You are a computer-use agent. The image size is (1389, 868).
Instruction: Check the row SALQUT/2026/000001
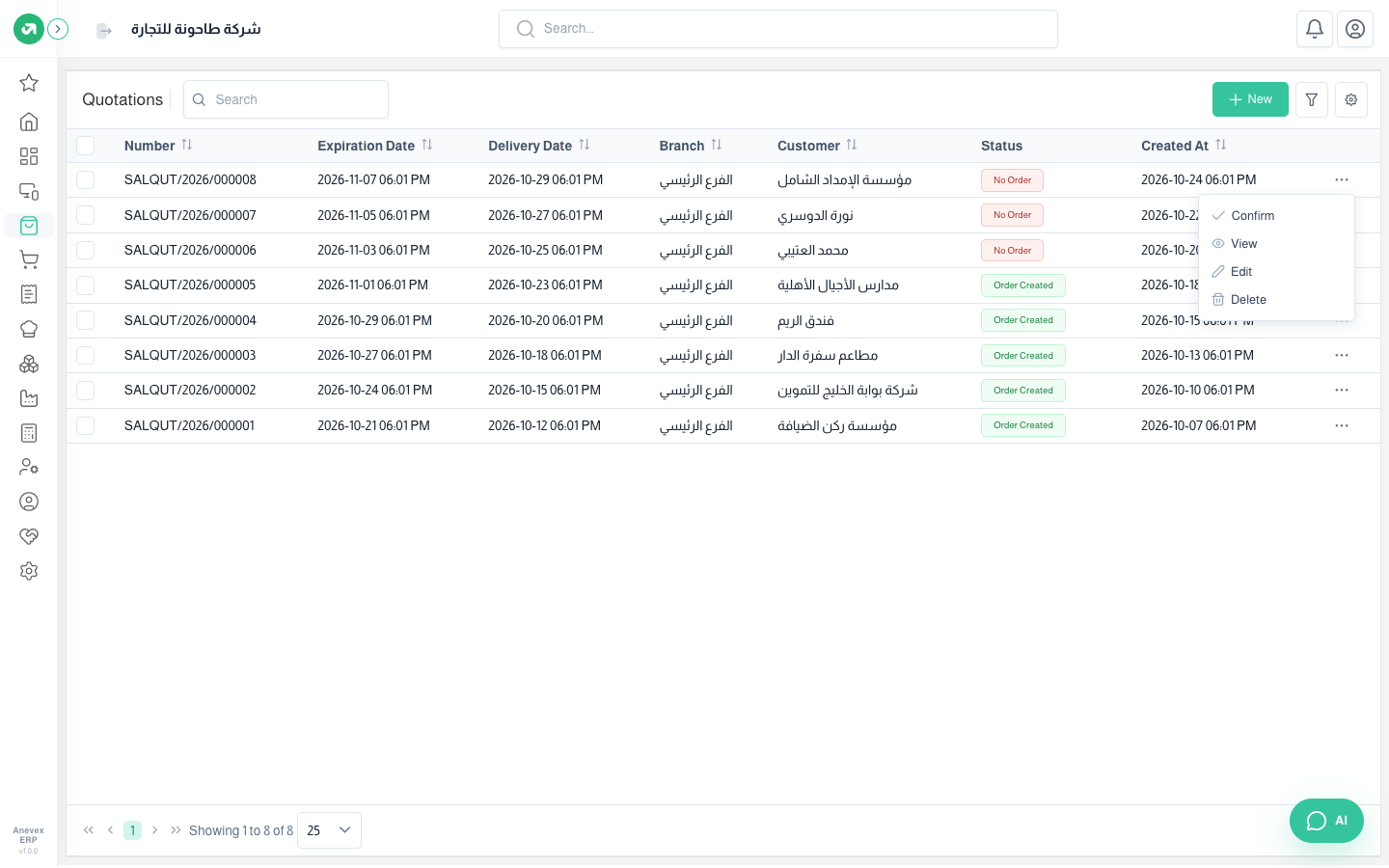point(86,425)
